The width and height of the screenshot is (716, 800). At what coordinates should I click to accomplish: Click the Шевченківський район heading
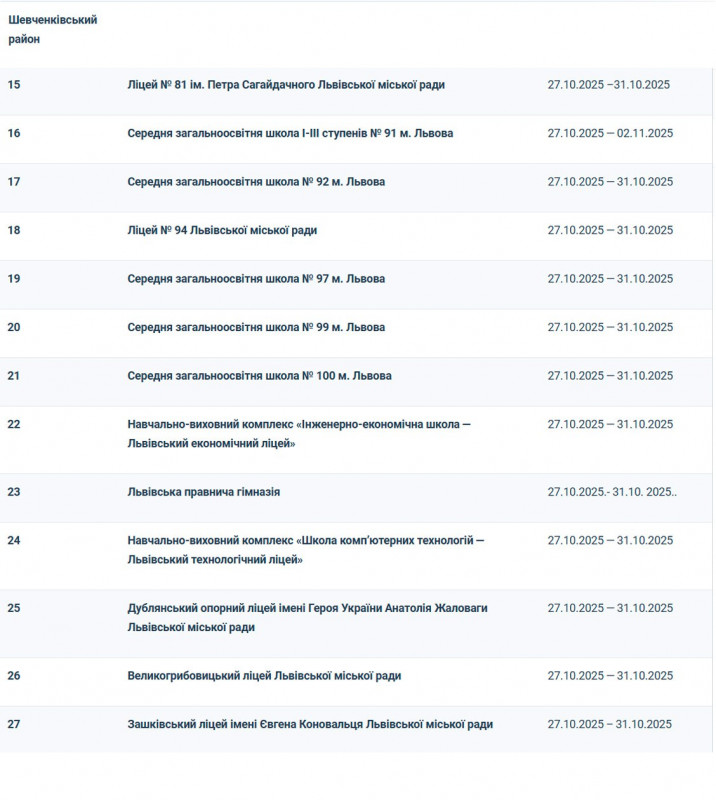click(52, 29)
